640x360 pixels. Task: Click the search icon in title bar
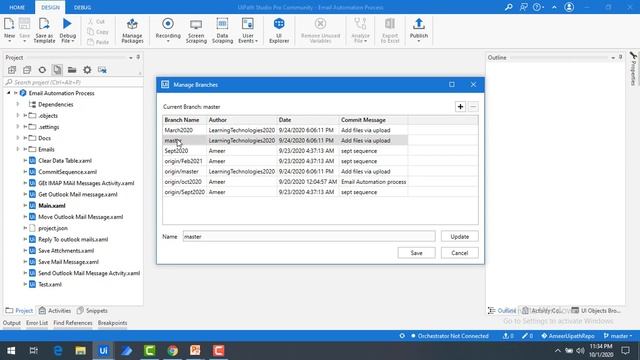click(x=509, y=7)
